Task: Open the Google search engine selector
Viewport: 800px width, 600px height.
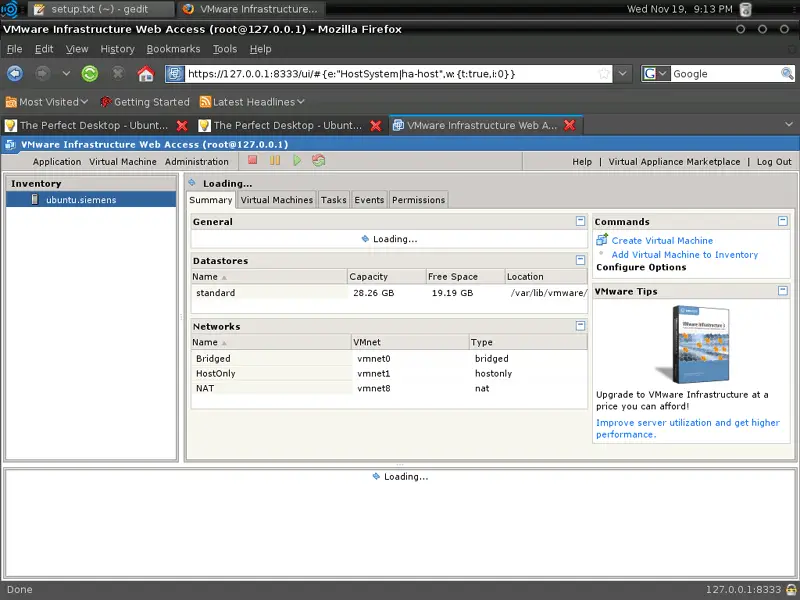Action: (655, 73)
